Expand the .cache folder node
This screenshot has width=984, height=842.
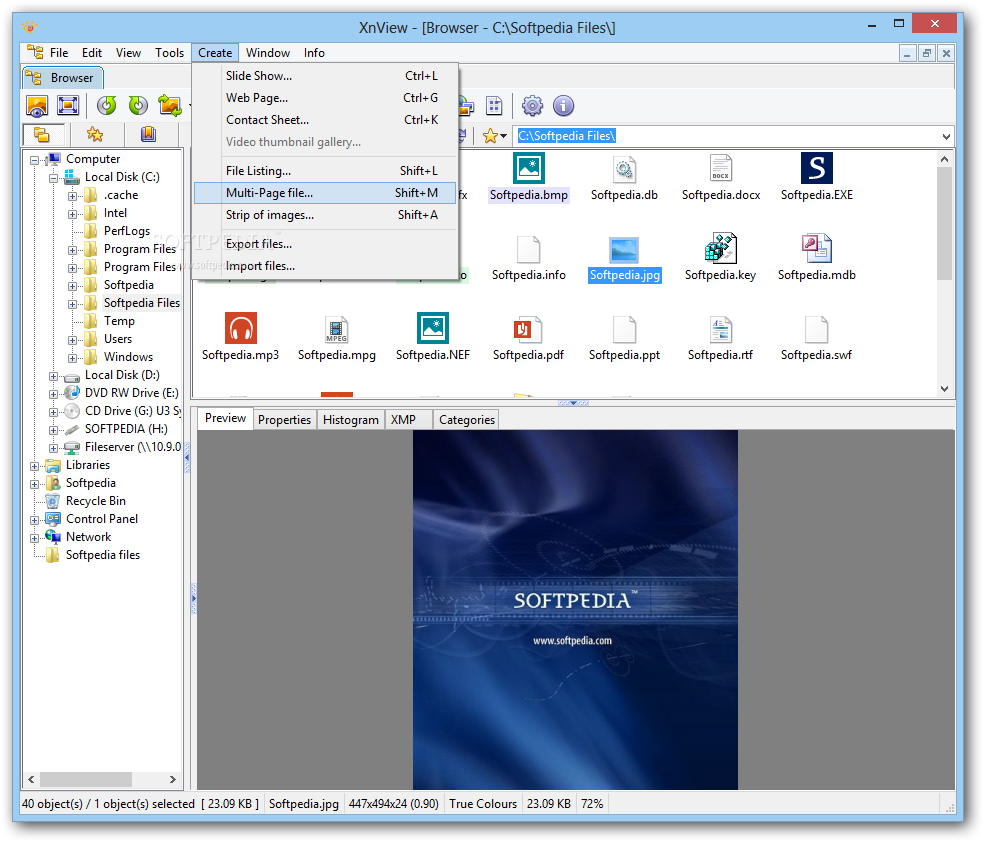tap(72, 196)
